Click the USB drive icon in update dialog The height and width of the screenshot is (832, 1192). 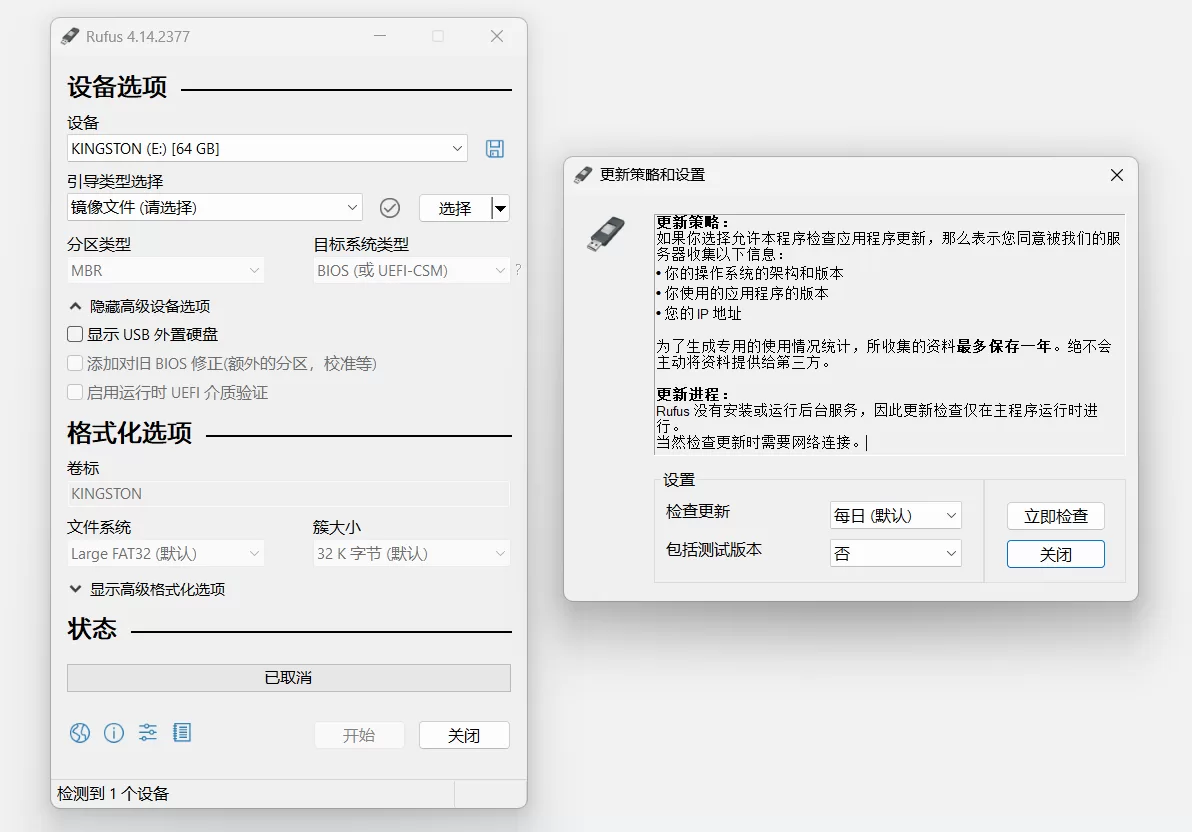click(606, 233)
